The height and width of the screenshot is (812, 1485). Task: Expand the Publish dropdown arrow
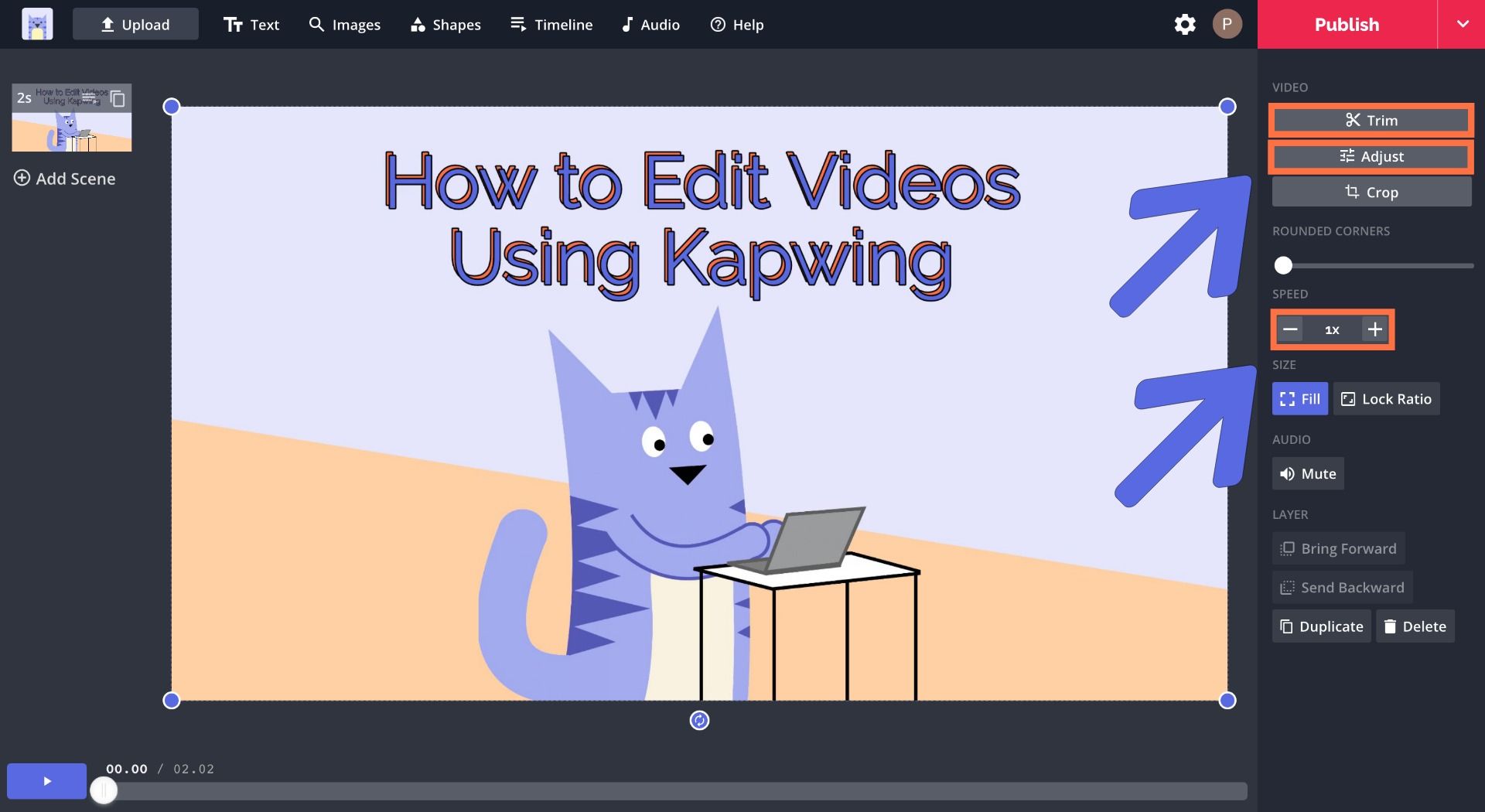click(1462, 25)
